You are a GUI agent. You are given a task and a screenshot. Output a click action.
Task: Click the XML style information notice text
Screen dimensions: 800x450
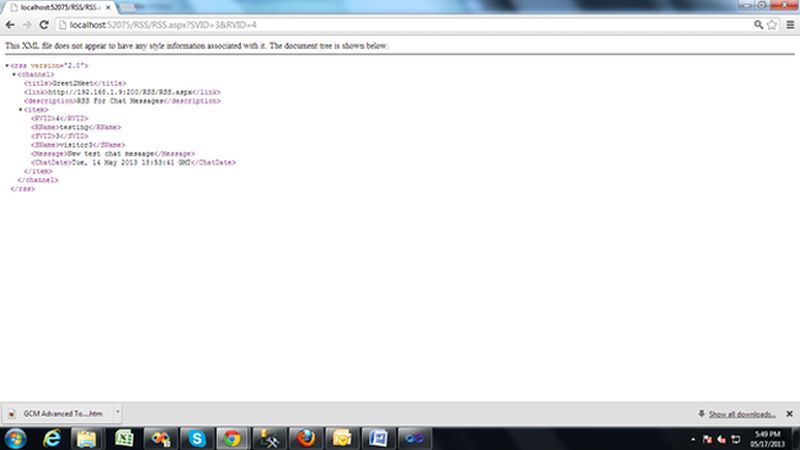pos(197,46)
